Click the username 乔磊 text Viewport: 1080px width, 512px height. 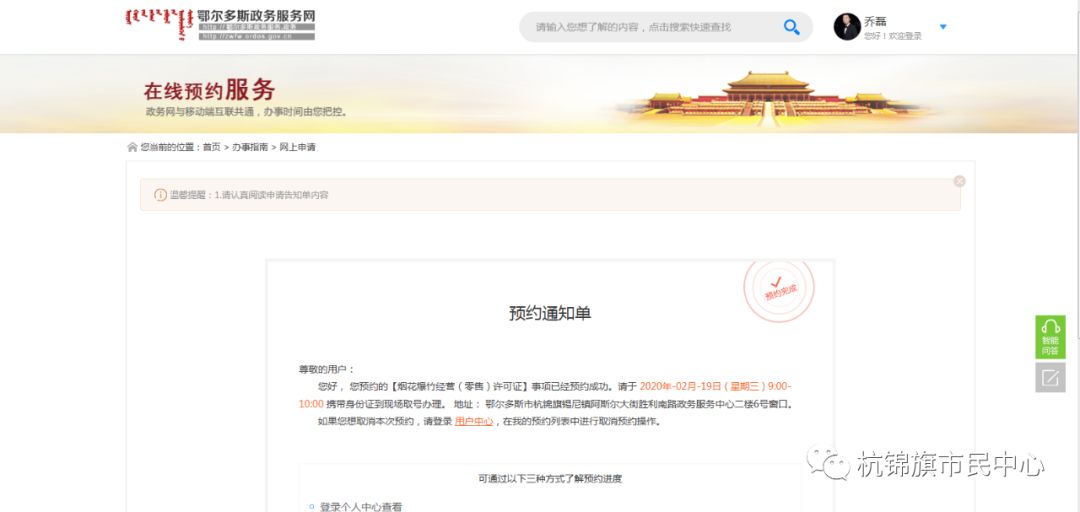pyautogui.click(x=875, y=21)
